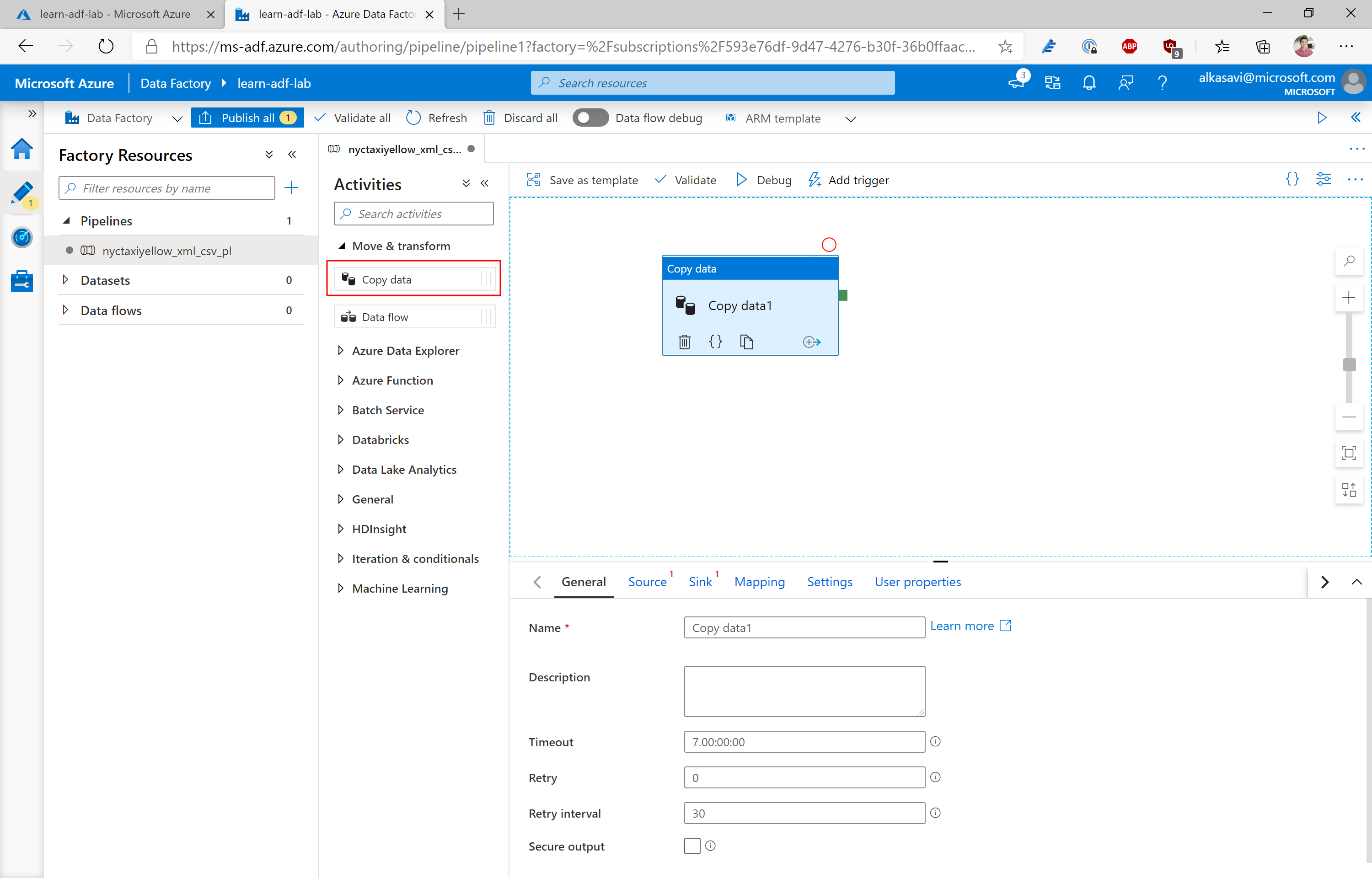Viewport: 1372px width, 878px height.
Task: Switch to the Source tab
Action: pos(647,582)
